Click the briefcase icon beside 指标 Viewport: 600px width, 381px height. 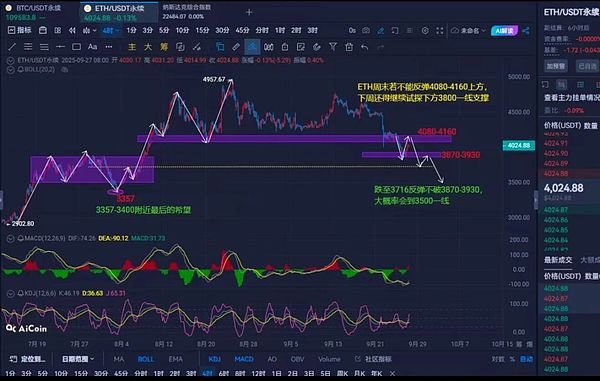coord(43,30)
